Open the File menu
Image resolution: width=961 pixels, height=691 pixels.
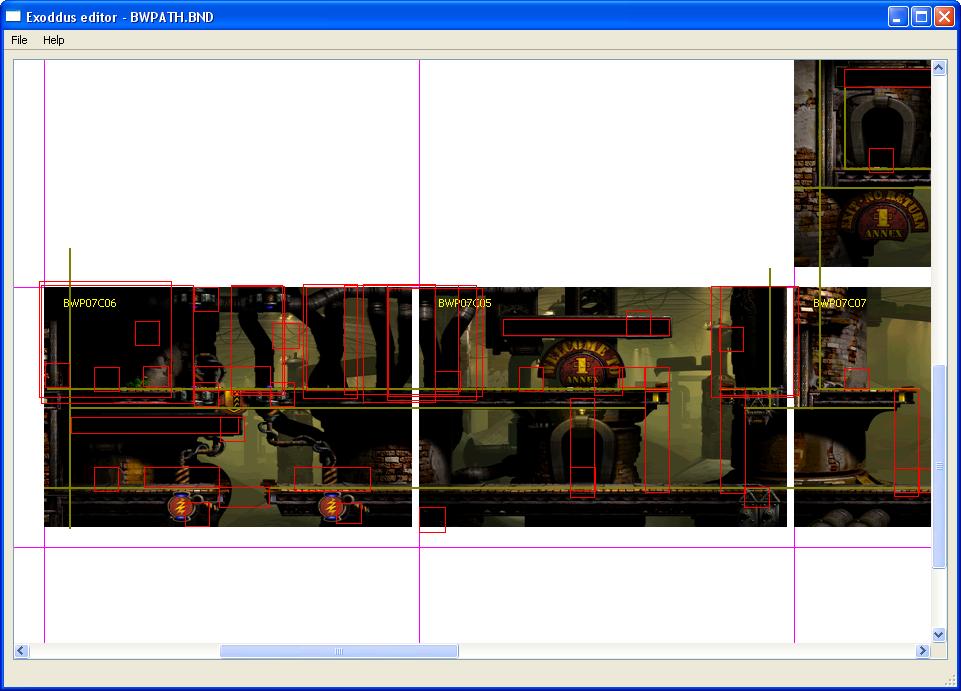(19, 40)
